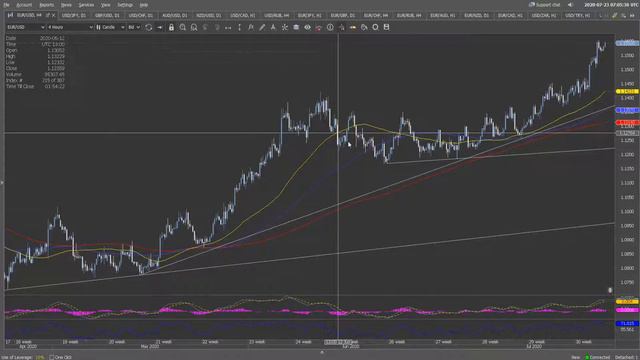Click the 24 week time axis label

(303, 342)
